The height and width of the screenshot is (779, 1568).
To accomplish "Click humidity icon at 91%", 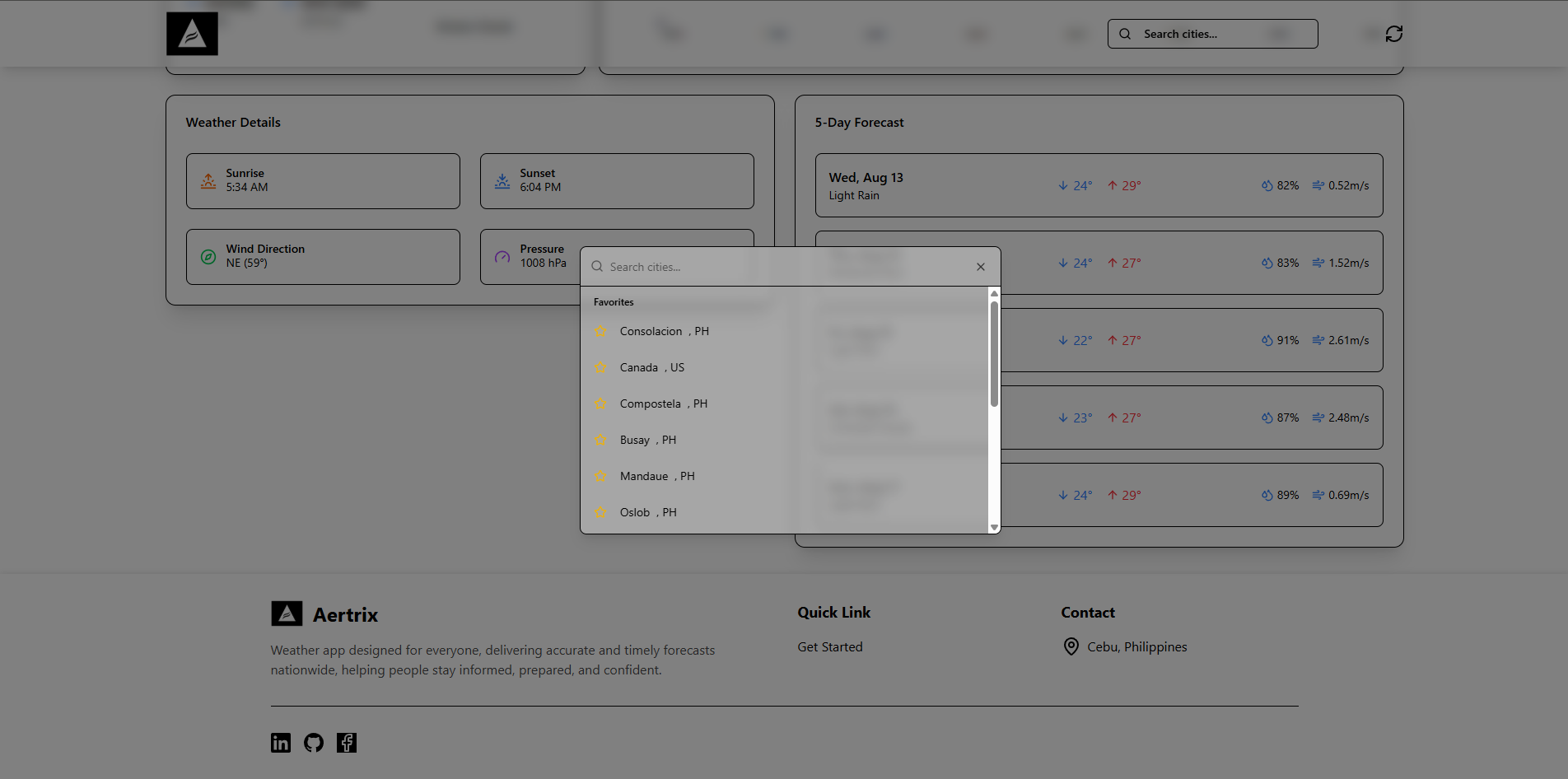I will point(1267,340).
